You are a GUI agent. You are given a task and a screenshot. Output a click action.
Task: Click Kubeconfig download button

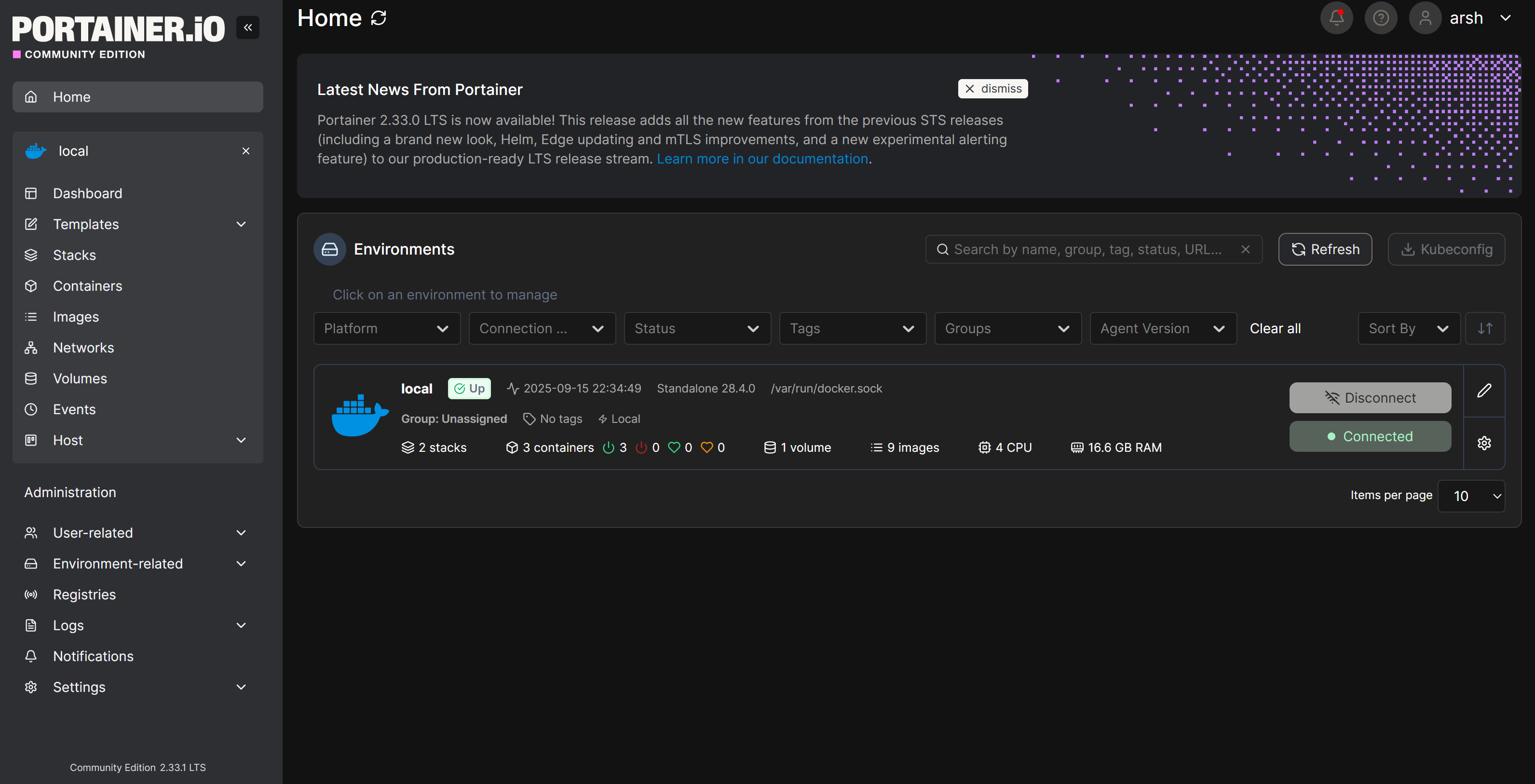(1446, 250)
